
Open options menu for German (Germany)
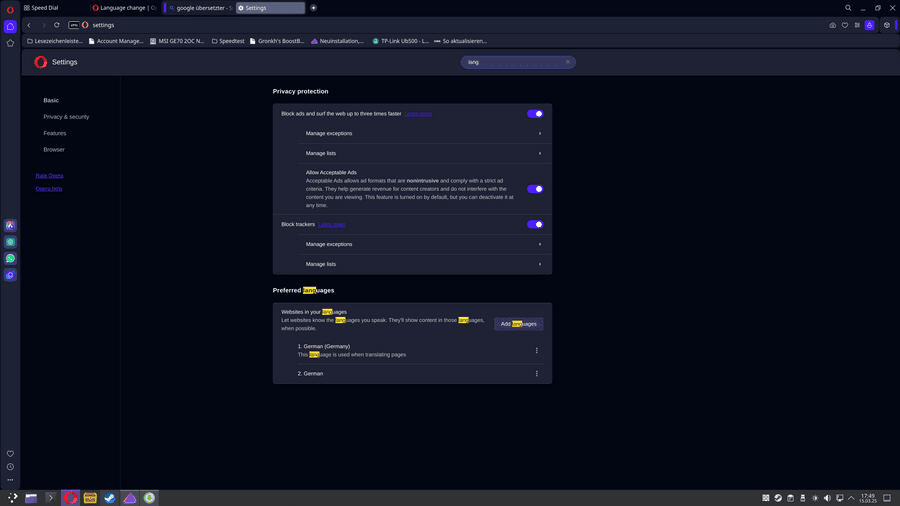[x=536, y=351]
